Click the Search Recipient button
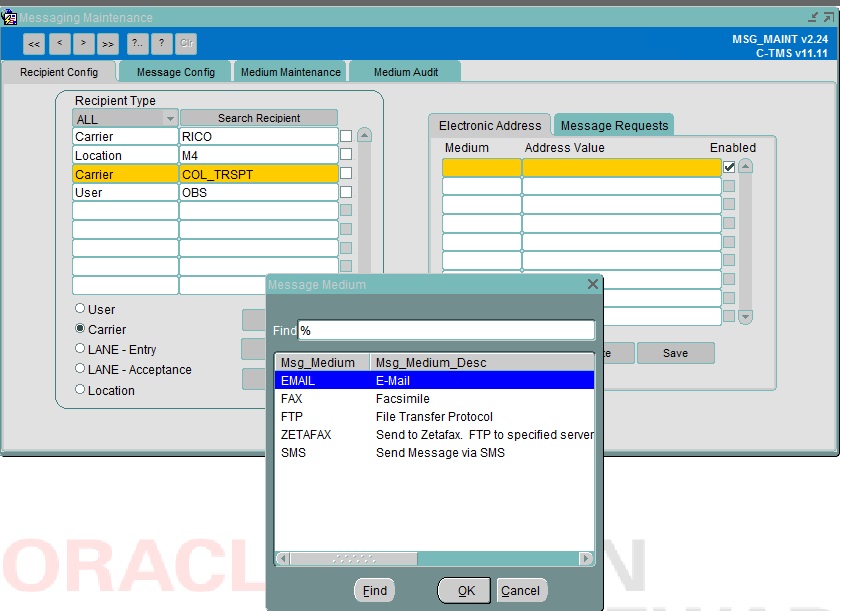 click(x=259, y=118)
